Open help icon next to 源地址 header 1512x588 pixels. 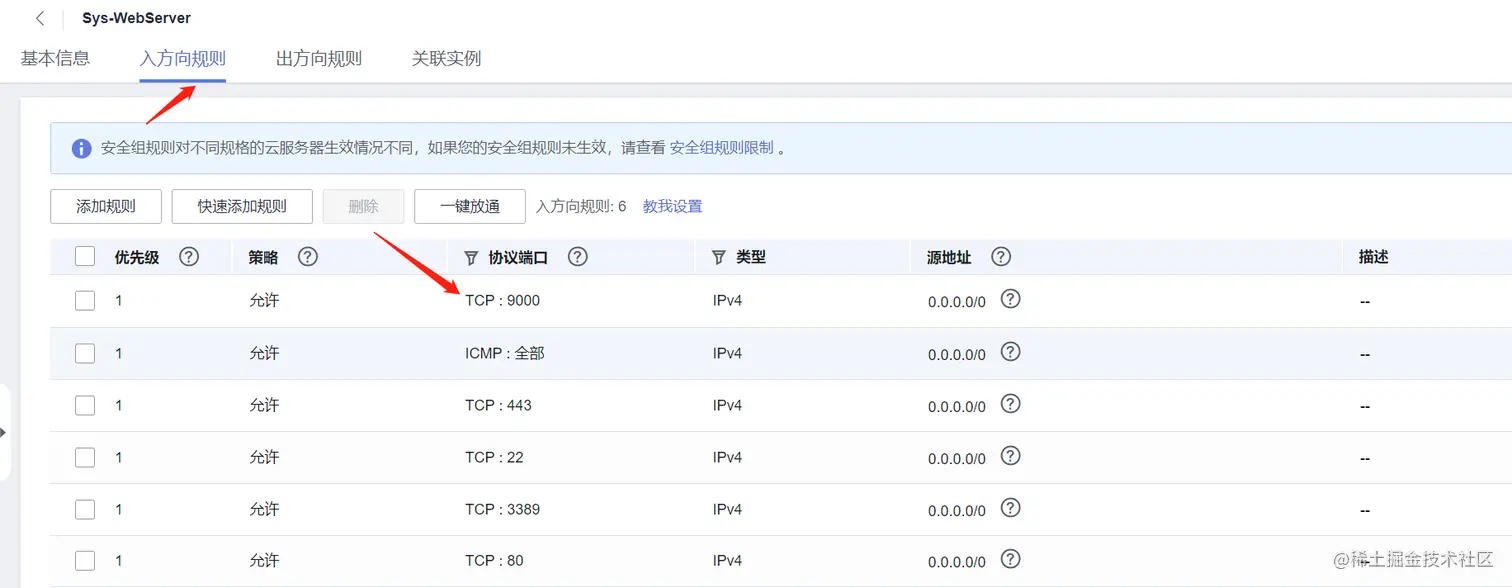tap(1001, 256)
